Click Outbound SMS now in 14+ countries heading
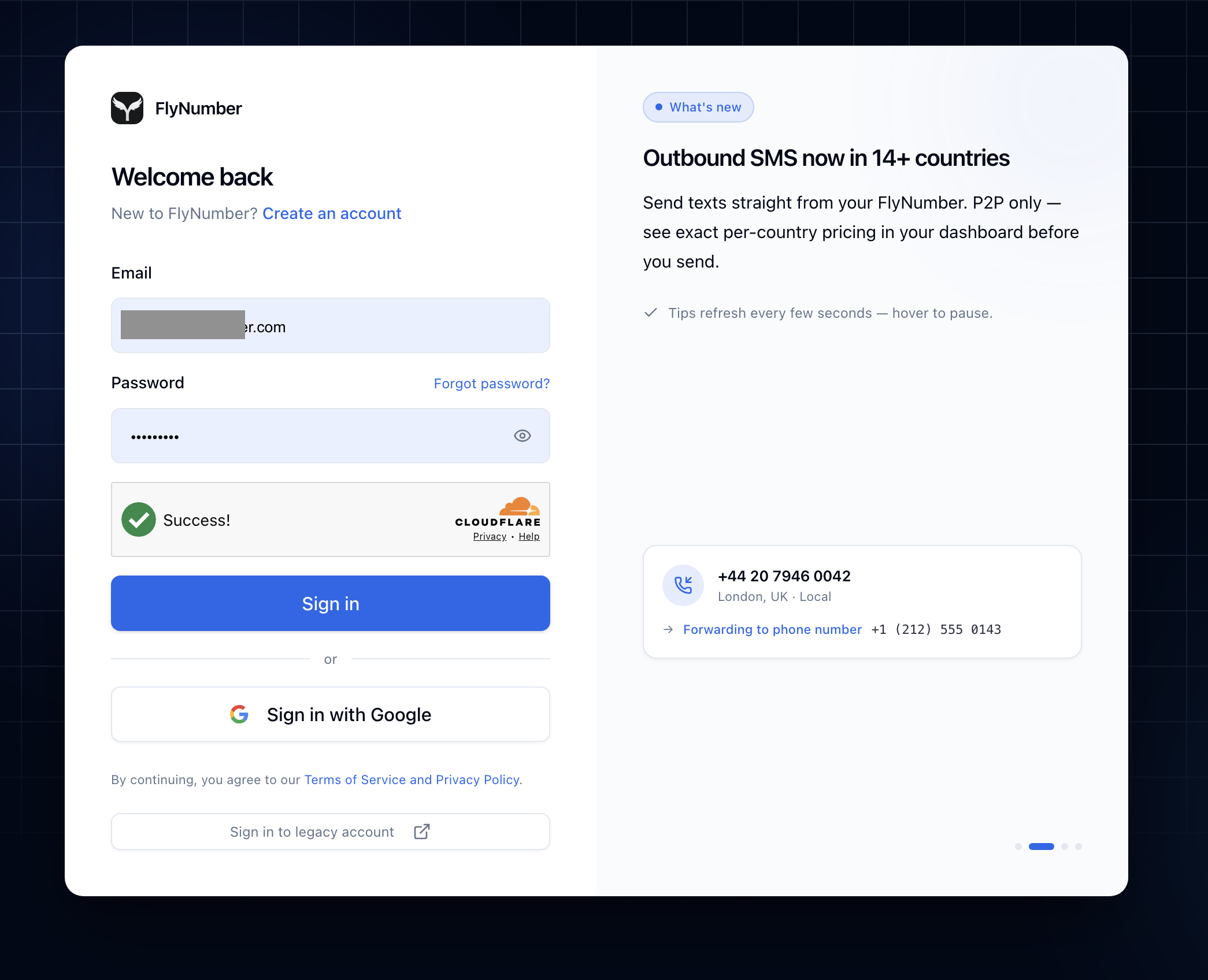 (x=827, y=158)
